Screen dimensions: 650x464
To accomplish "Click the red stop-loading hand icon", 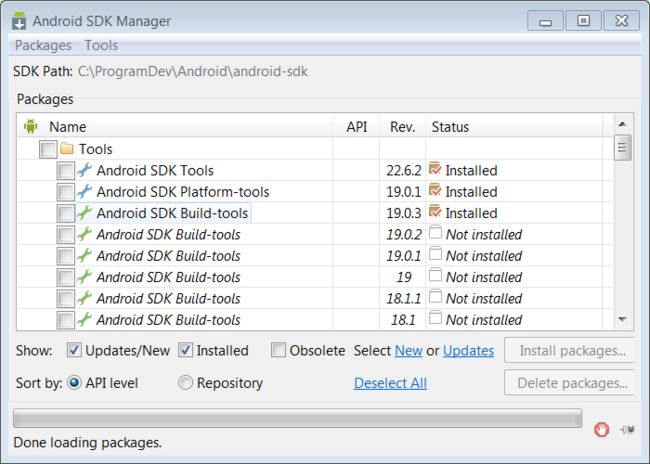I will coord(601,429).
